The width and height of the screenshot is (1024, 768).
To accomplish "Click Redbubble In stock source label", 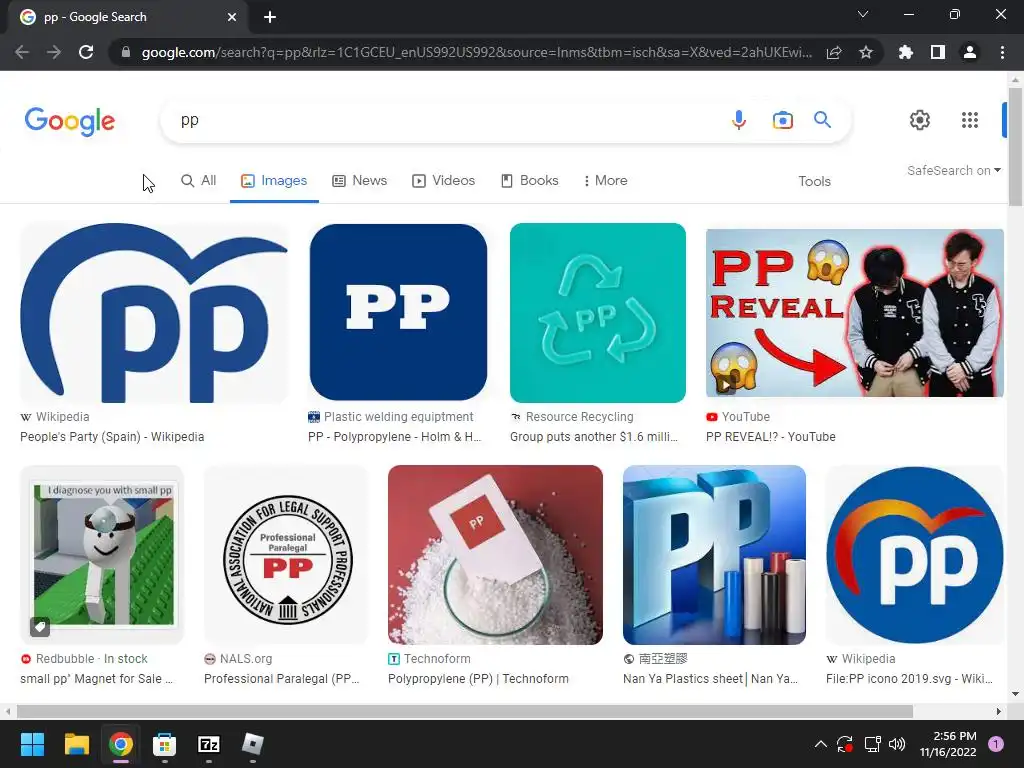I will pos(84,659).
